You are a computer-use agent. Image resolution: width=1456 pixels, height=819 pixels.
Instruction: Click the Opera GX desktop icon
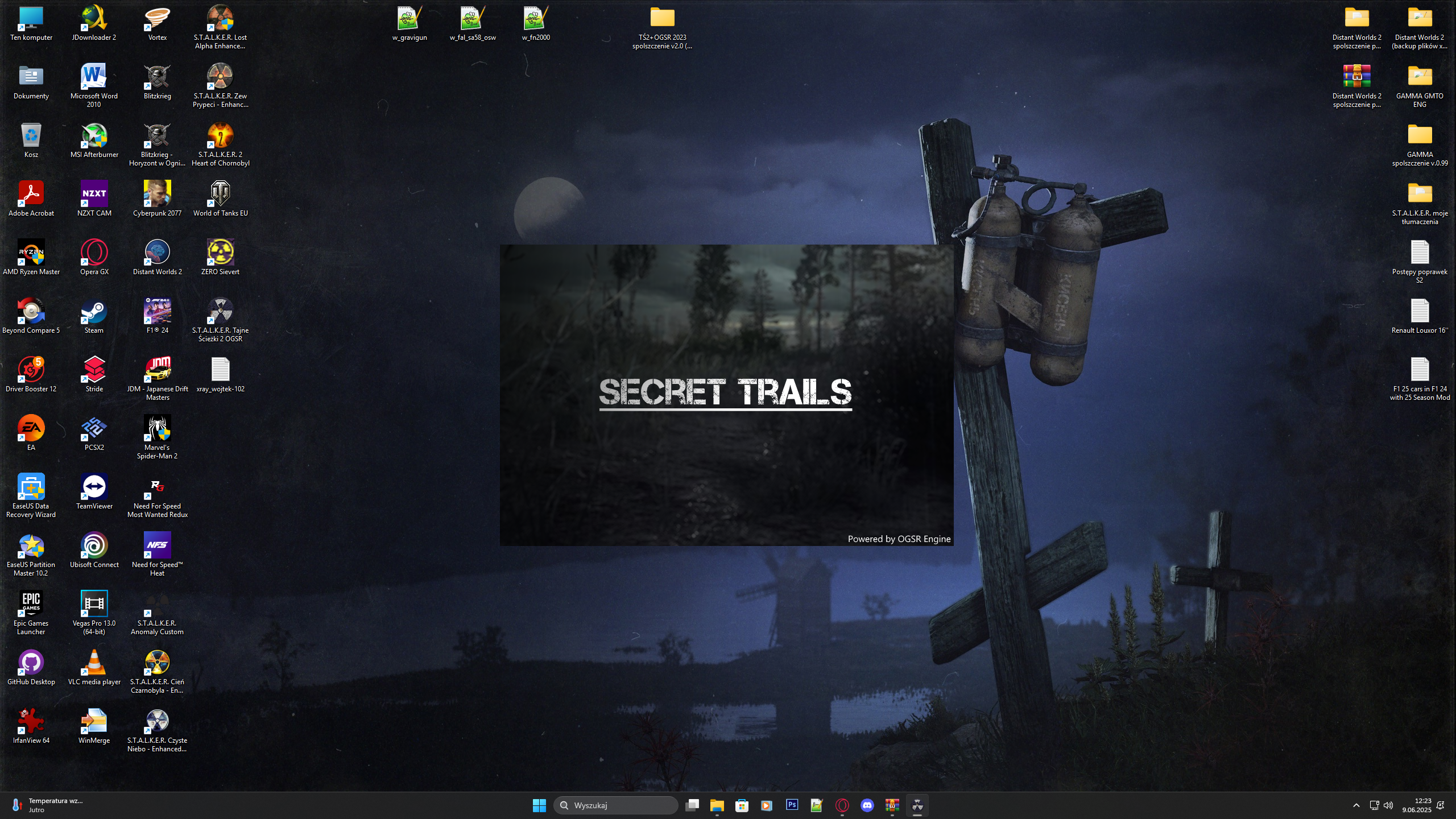point(94,258)
